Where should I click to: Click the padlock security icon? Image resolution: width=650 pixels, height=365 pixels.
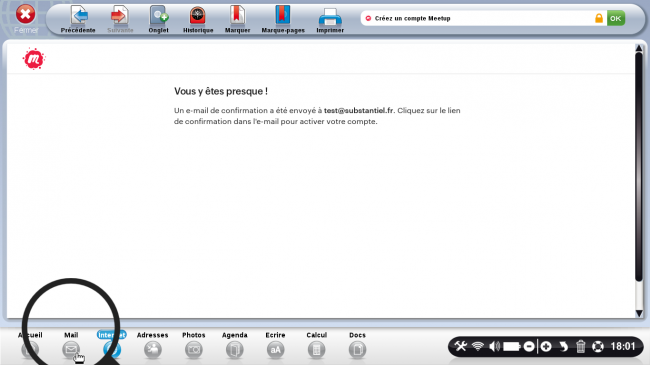coord(599,18)
